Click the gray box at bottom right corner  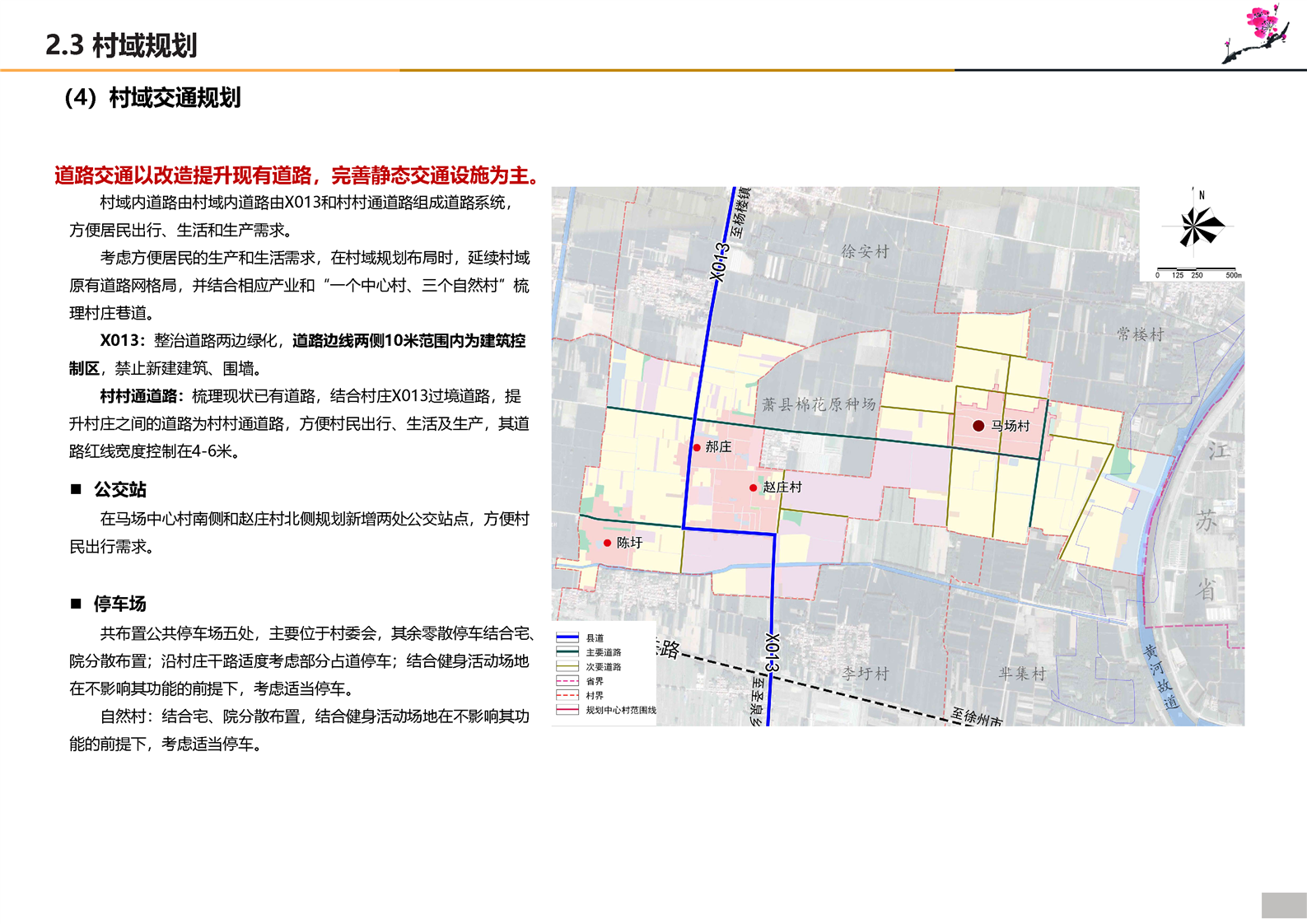[x=1283, y=906]
